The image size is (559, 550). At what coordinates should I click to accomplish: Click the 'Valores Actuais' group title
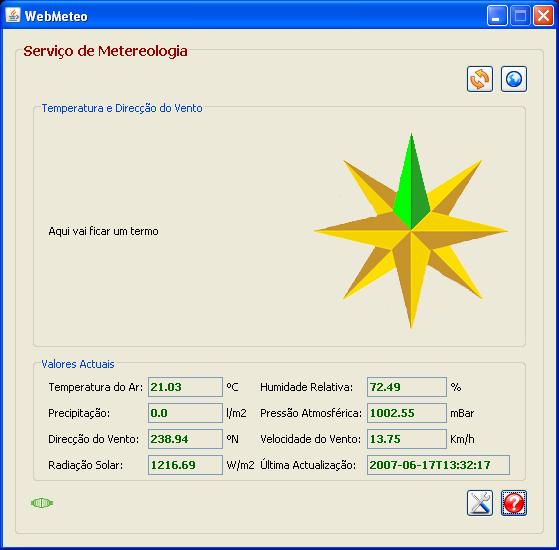[78, 364]
